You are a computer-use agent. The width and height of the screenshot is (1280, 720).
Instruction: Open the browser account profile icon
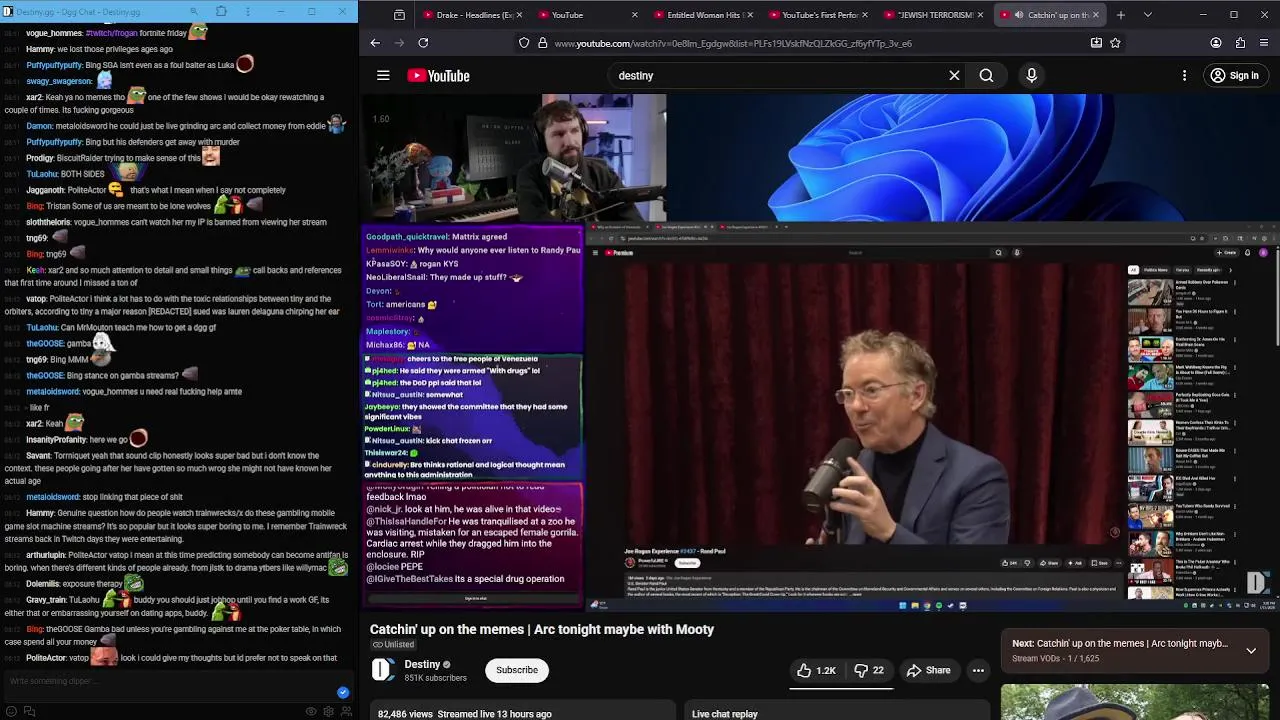[1216, 43]
